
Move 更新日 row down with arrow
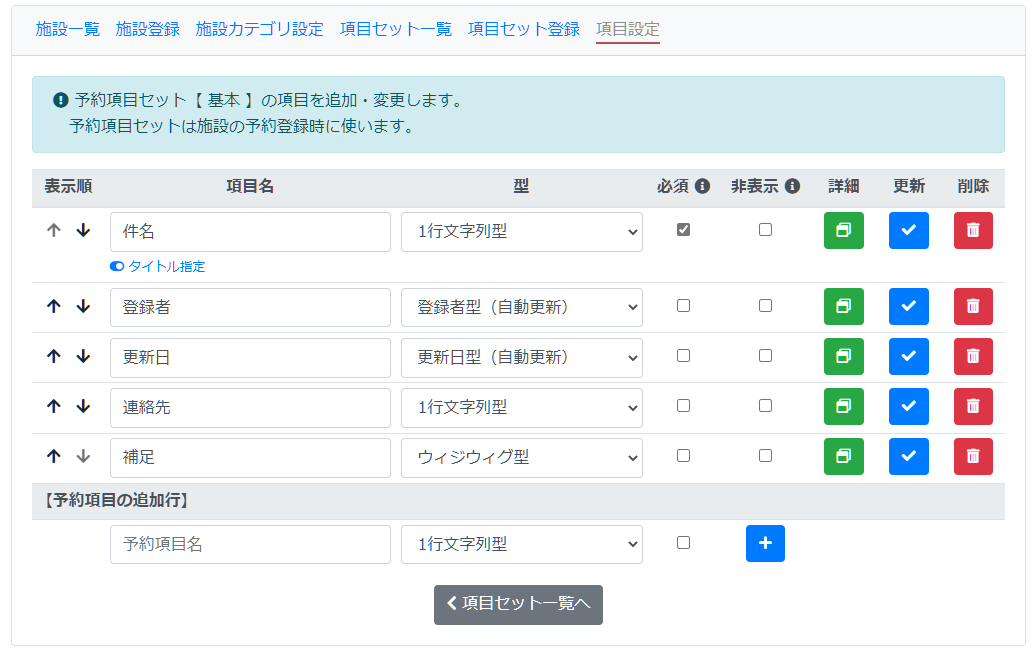point(83,356)
